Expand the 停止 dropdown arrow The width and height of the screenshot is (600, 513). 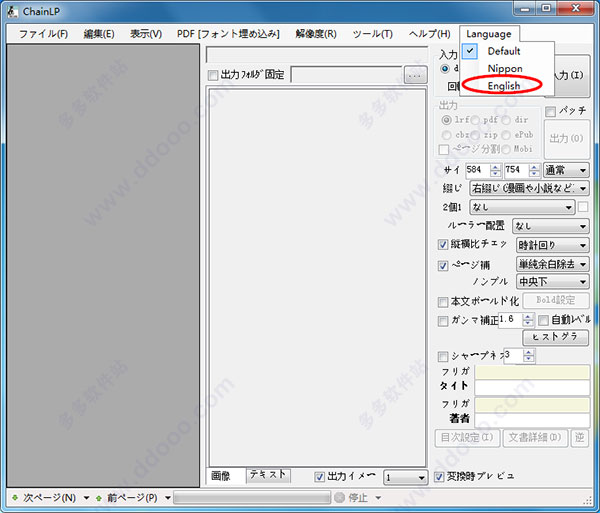pyautogui.click(x=378, y=498)
